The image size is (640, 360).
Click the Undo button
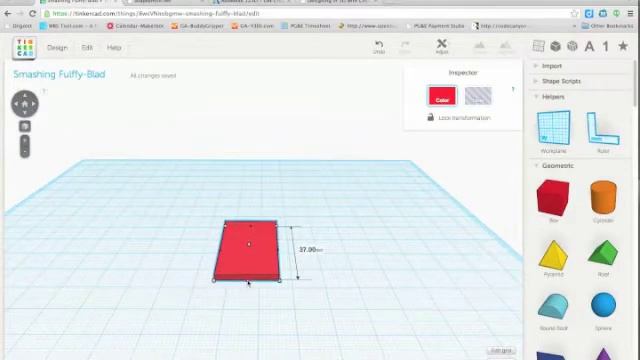[x=379, y=47]
